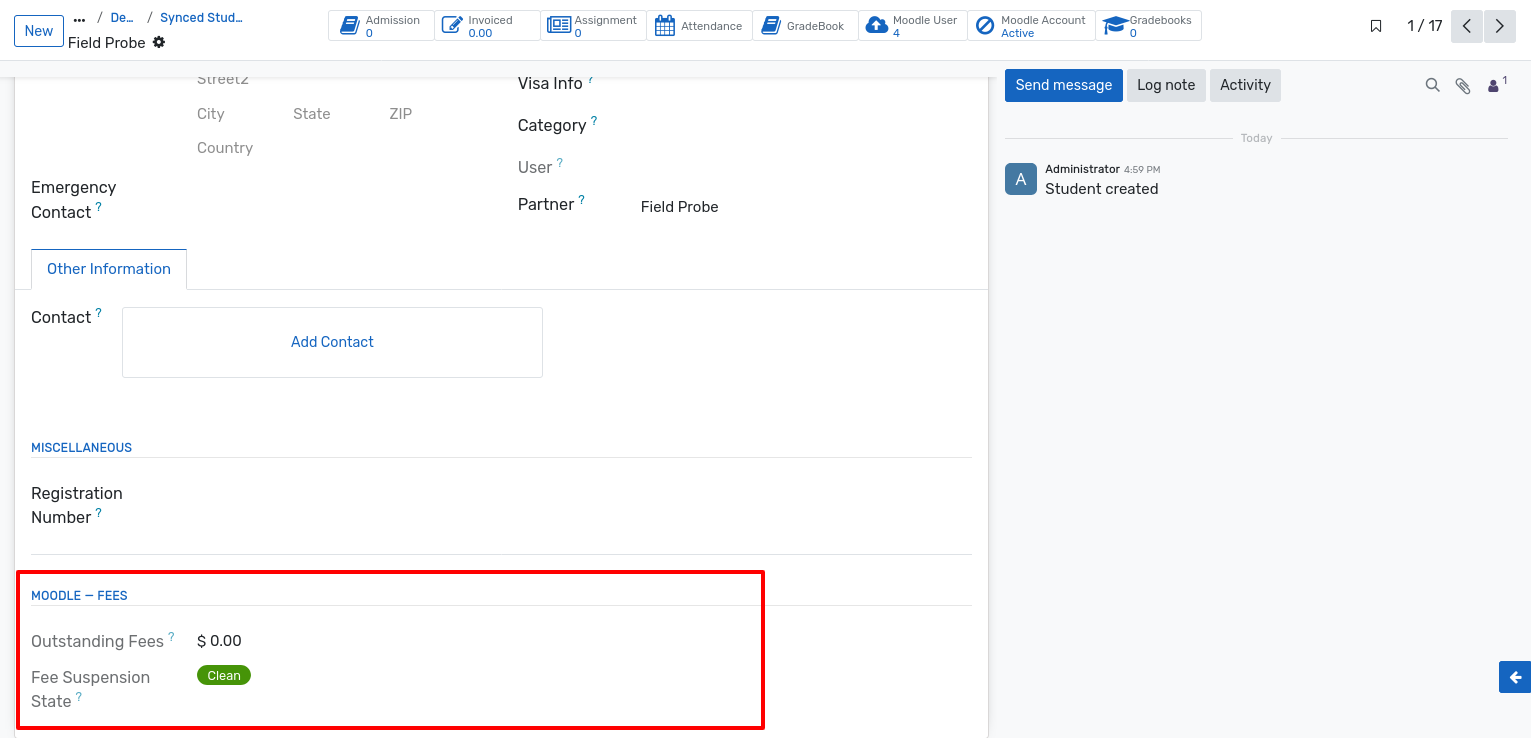
Task: Click the Category help question mark
Action: coord(594,120)
